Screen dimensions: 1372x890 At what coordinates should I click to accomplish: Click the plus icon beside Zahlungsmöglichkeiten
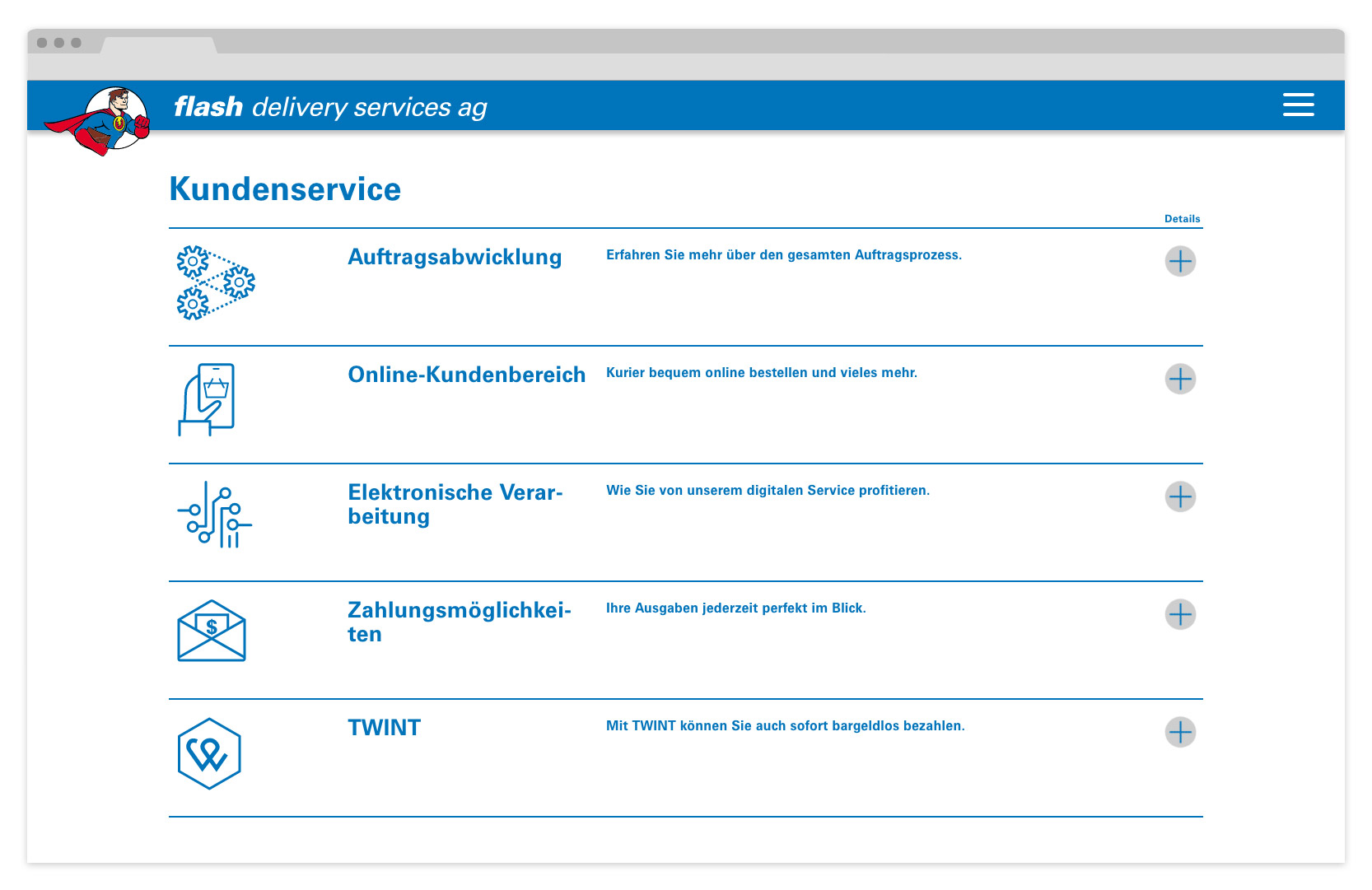[1182, 614]
